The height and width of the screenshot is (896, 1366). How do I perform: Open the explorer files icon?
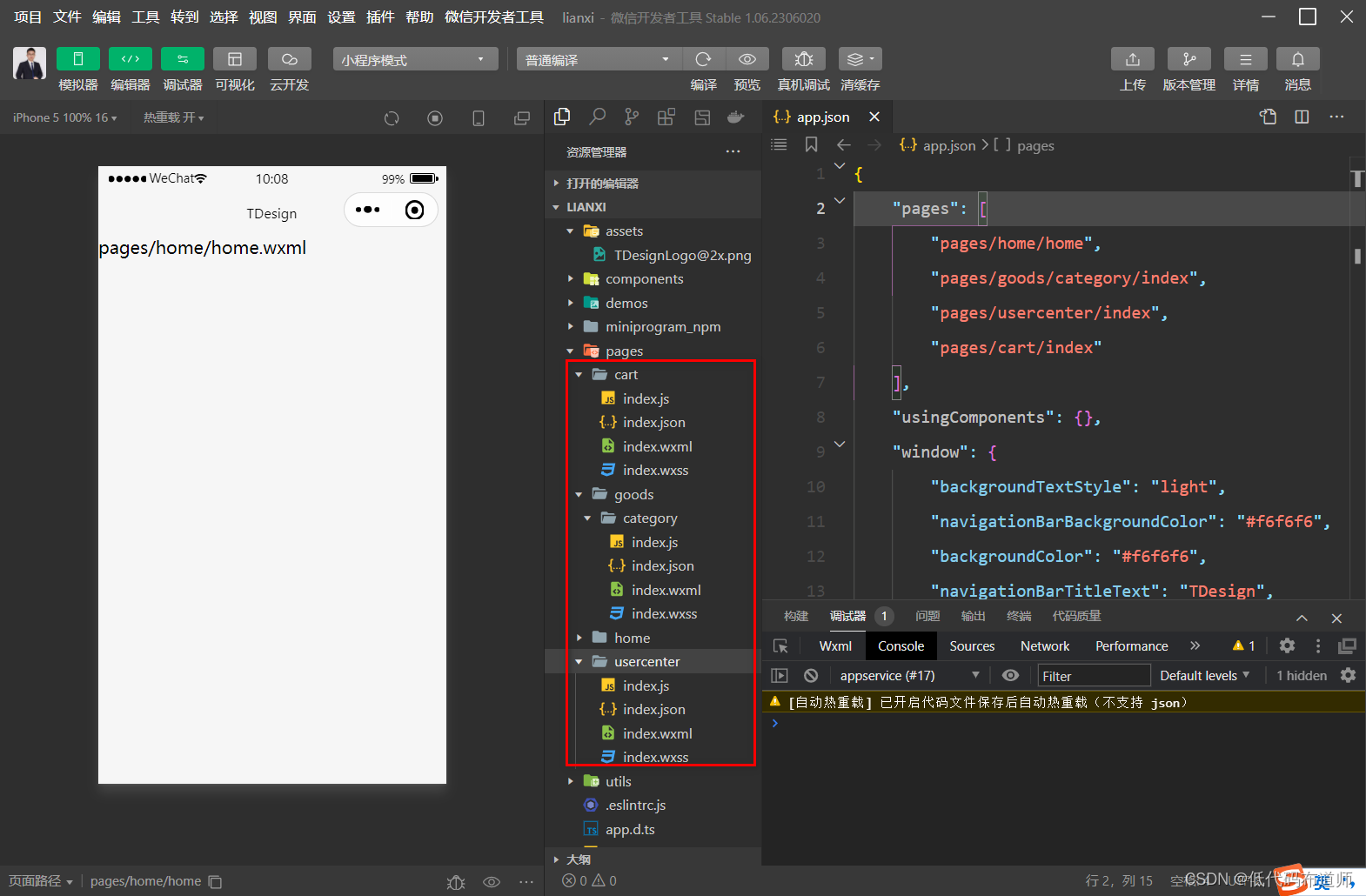tap(562, 117)
